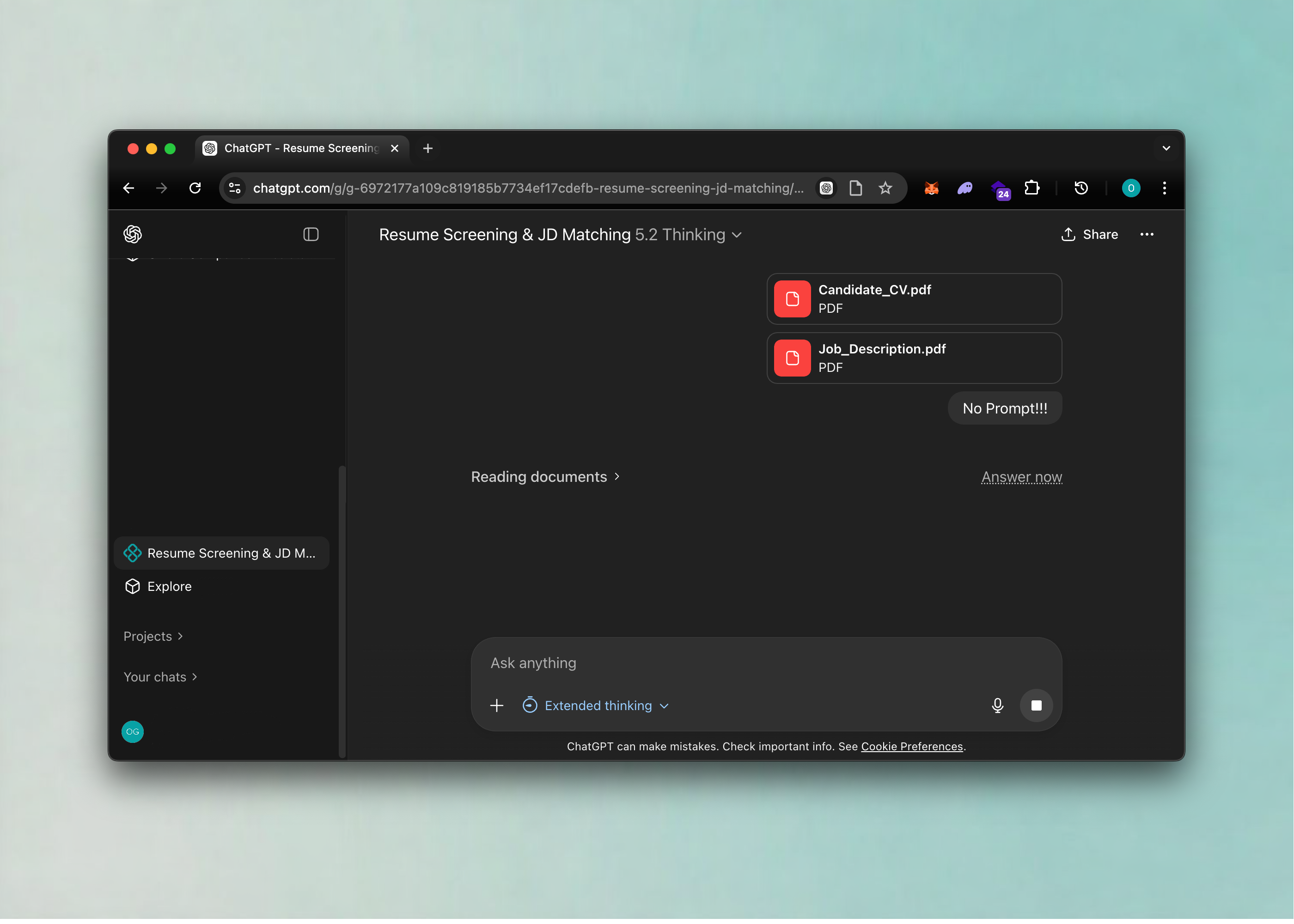This screenshot has width=1294, height=924.
Task: Open the Candidate_CV.pdf attachment
Action: point(914,299)
